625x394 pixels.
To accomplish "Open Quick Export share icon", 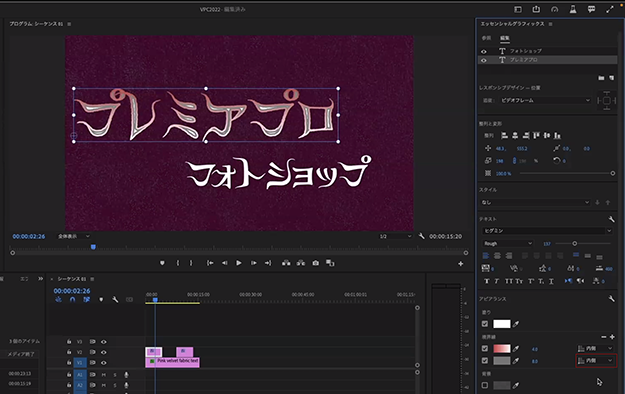I will tap(536, 9).
